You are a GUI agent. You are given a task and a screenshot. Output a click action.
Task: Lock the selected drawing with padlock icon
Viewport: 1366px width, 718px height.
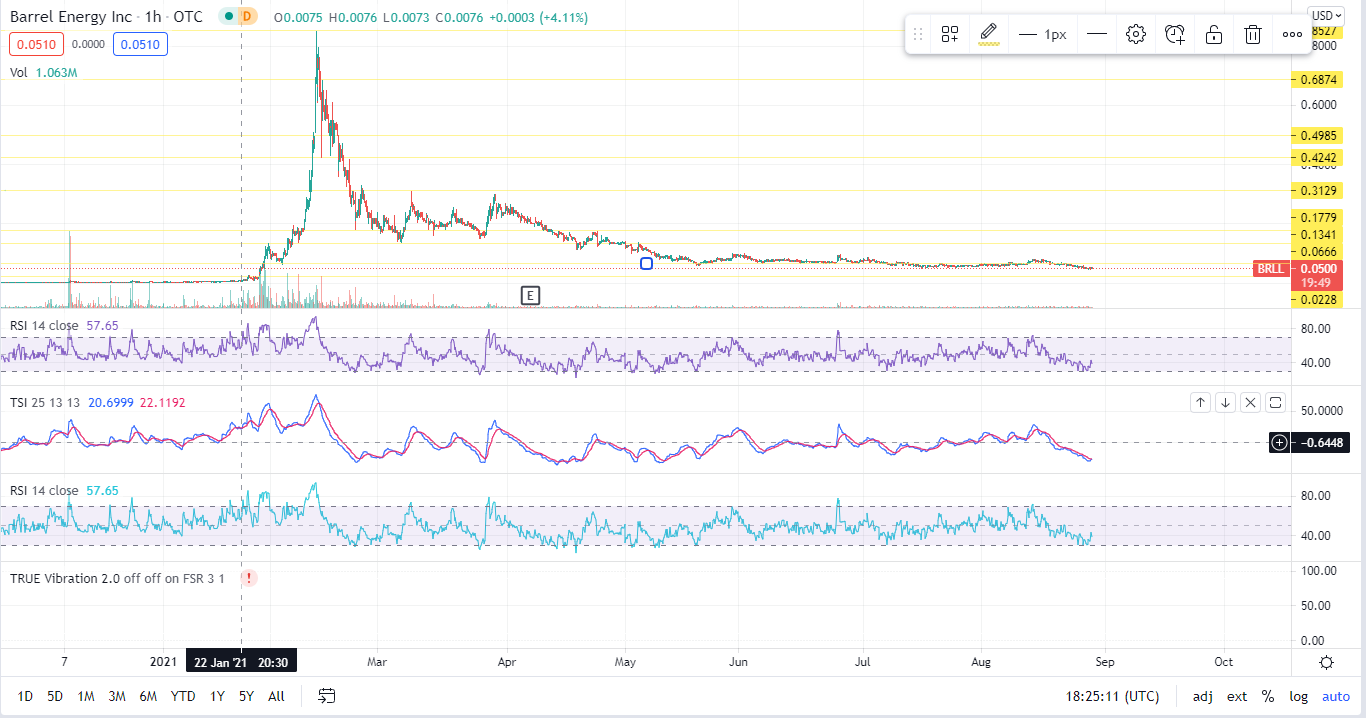1214,34
